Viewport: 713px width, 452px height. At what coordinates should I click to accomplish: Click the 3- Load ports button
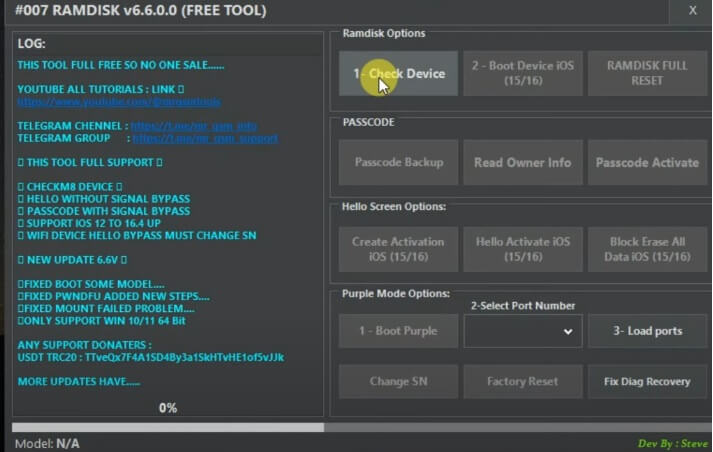click(x=647, y=331)
